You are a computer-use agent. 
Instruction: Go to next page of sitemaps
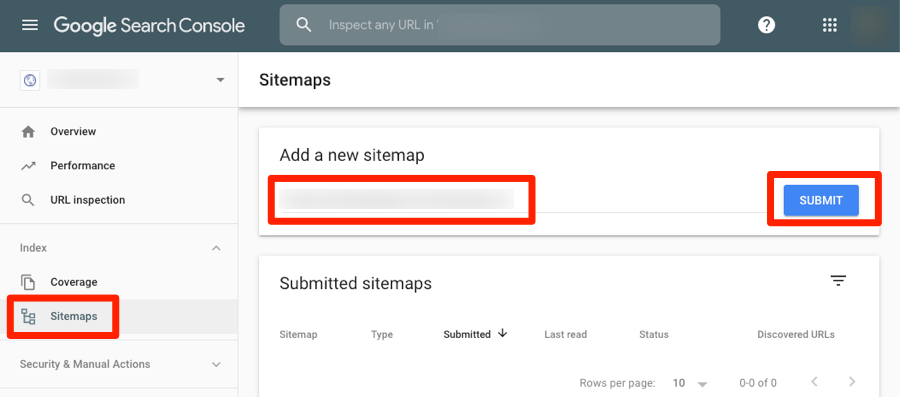click(852, 382)
